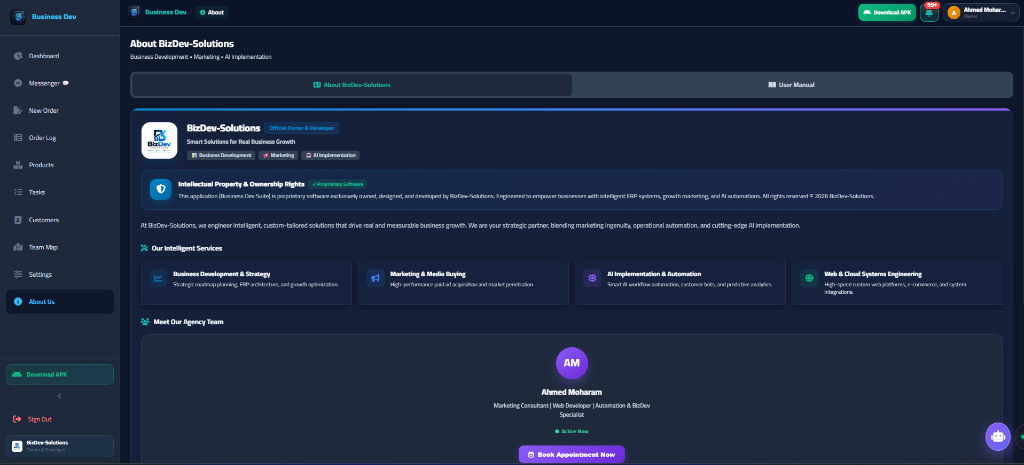This screenshot has height=465, width=1024.
Task: Click the Business Development & Strategy chart icon
Action: (x=158, y=278)
